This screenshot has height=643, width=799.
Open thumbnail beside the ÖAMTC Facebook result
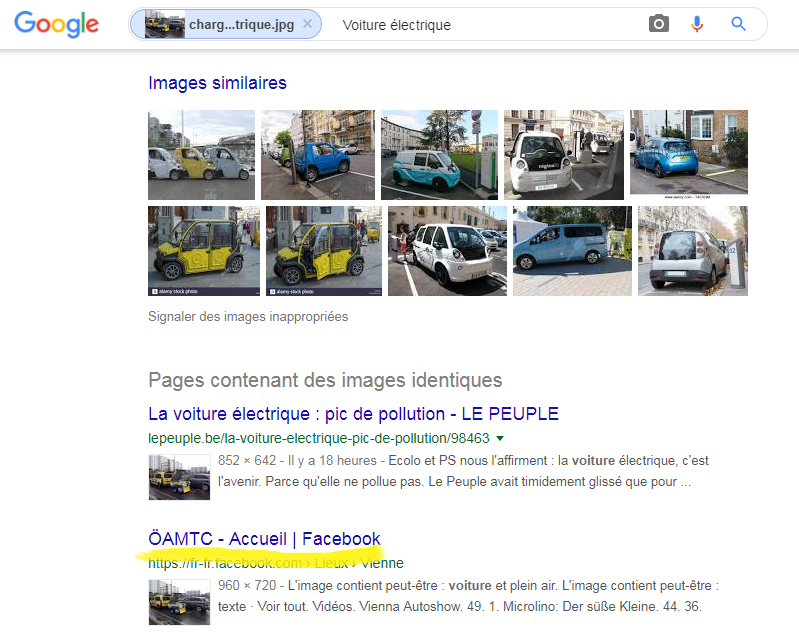(x=179, y=602)
